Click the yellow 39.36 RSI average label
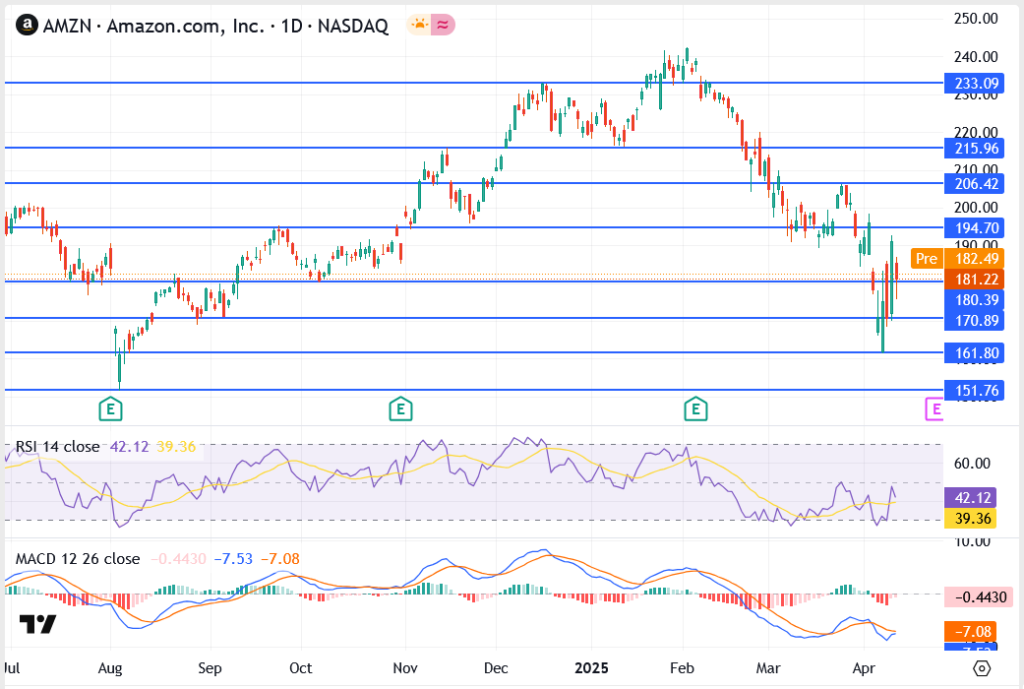 [972, 518]
